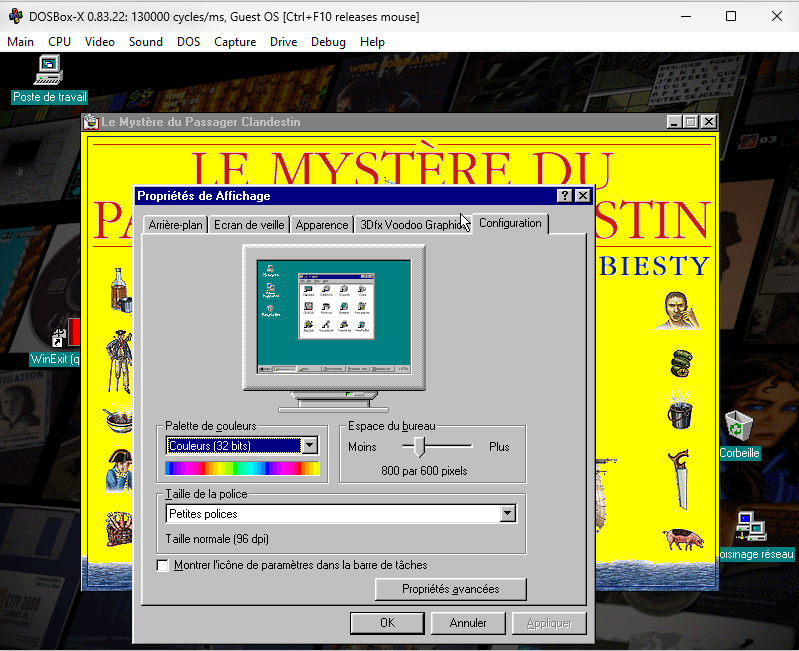Open the Sound menu
Viewport: 799px width, 651px height.
(x=146, y=42)
